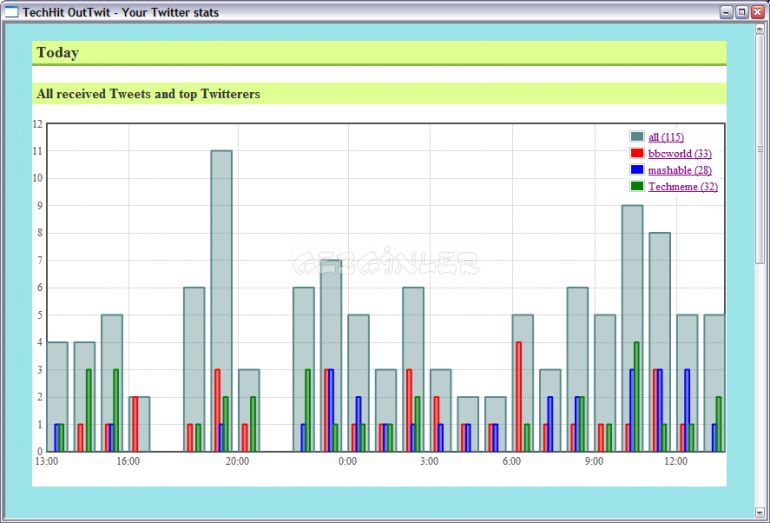The image size is (770, 523).
Task: Click the green bar reaching value 4
Action: (x=636, y=396)
